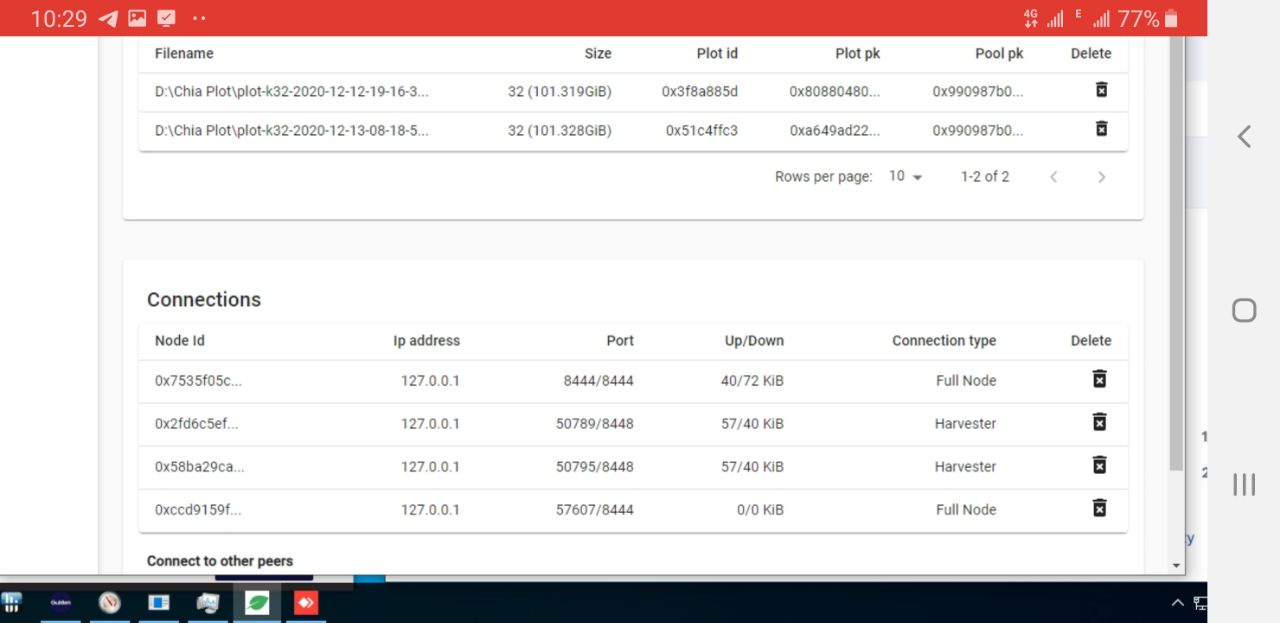This screenshot has height=623, width=1280.
Task: Open blue window app in taskbar
Action: pos(159,602)
